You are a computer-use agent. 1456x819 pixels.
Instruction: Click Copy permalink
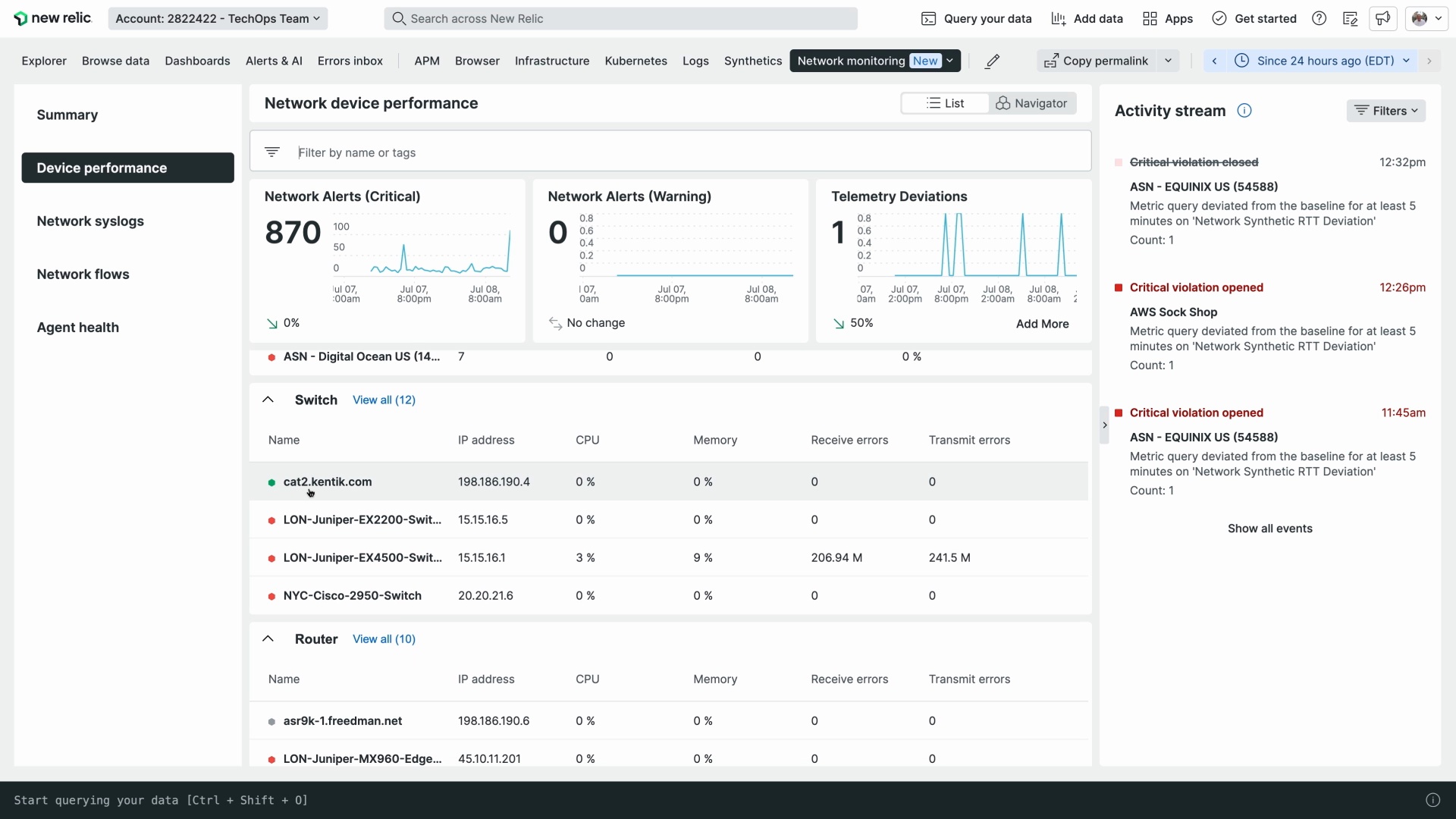click(x=1097, y=61)
